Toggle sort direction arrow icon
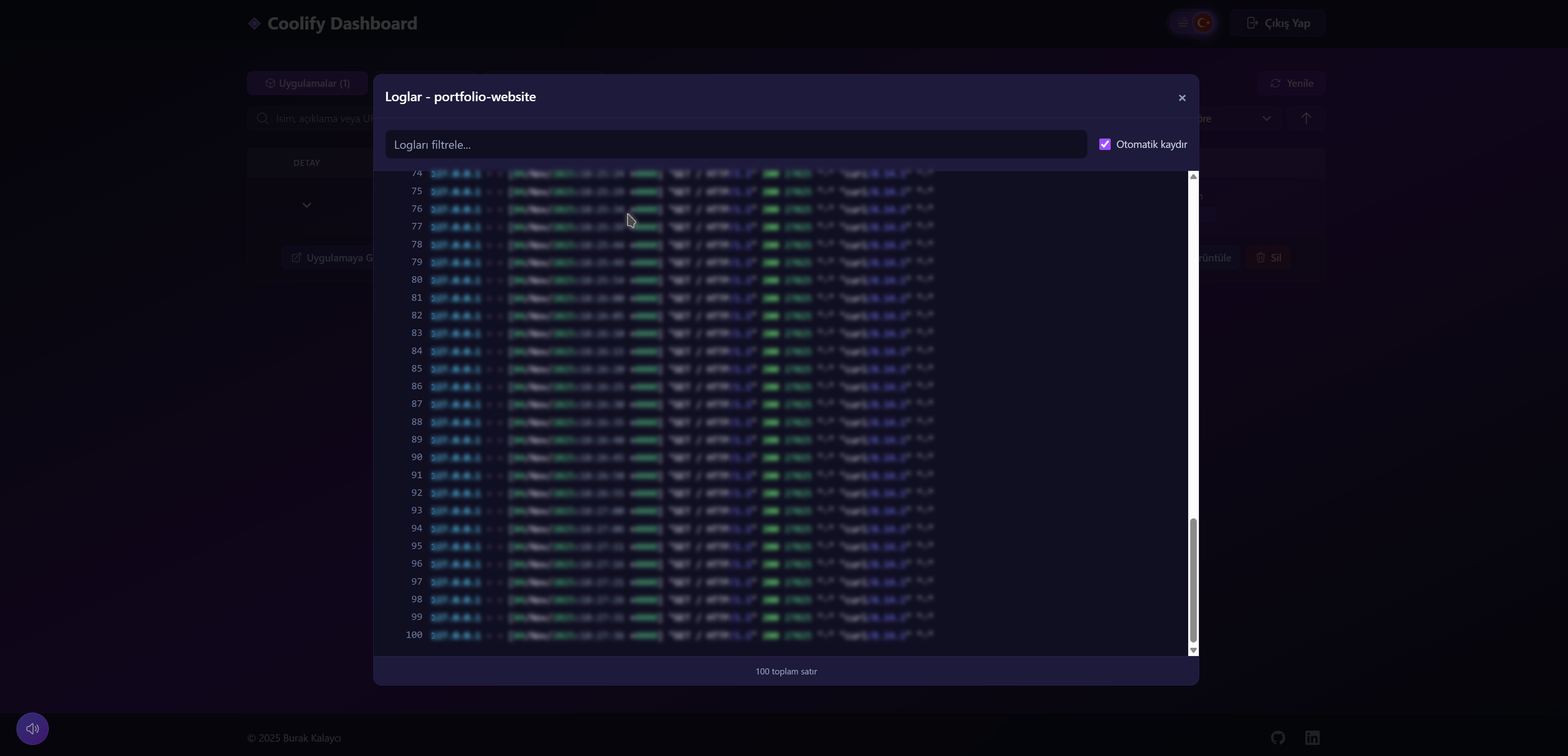The width and height of the screenshot is (1568, 756). [x=1306, y=119]
